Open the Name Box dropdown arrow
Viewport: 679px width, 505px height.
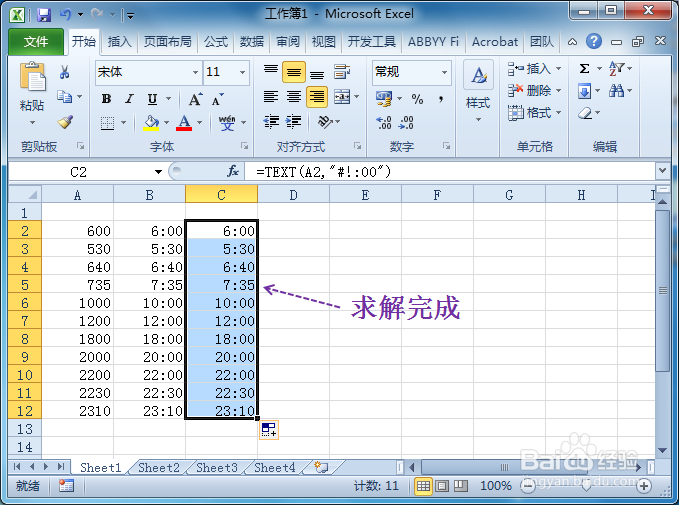point(158,172)
